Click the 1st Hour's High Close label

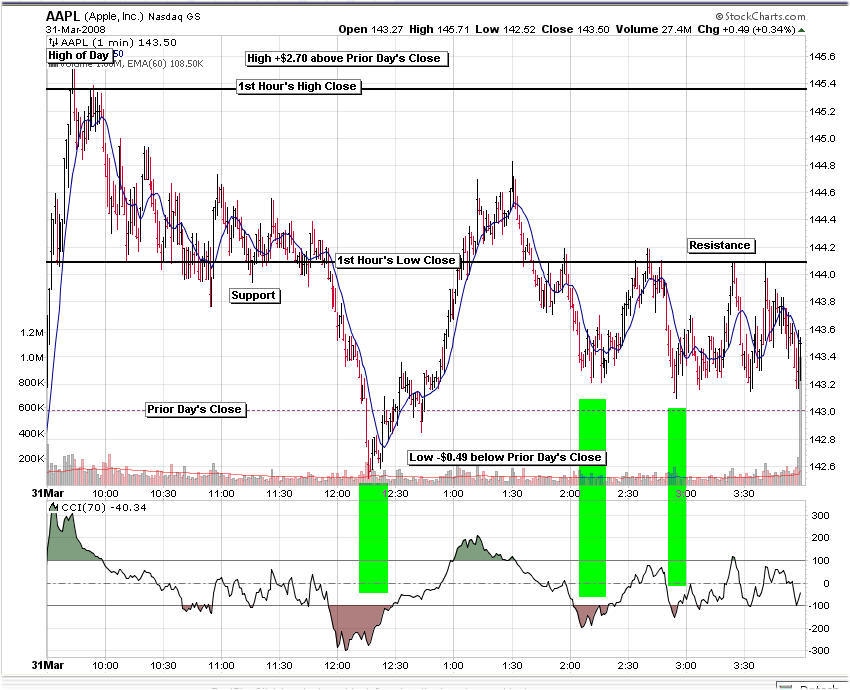coord(299,86)
